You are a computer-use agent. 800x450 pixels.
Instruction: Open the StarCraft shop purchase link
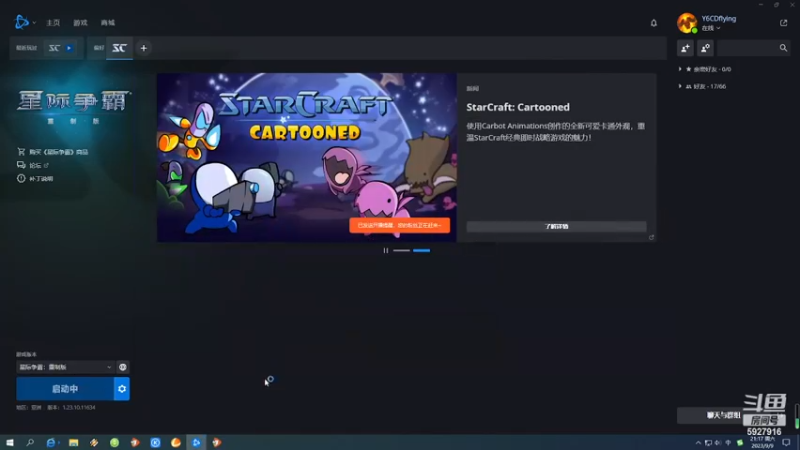[x=53, y=152]
